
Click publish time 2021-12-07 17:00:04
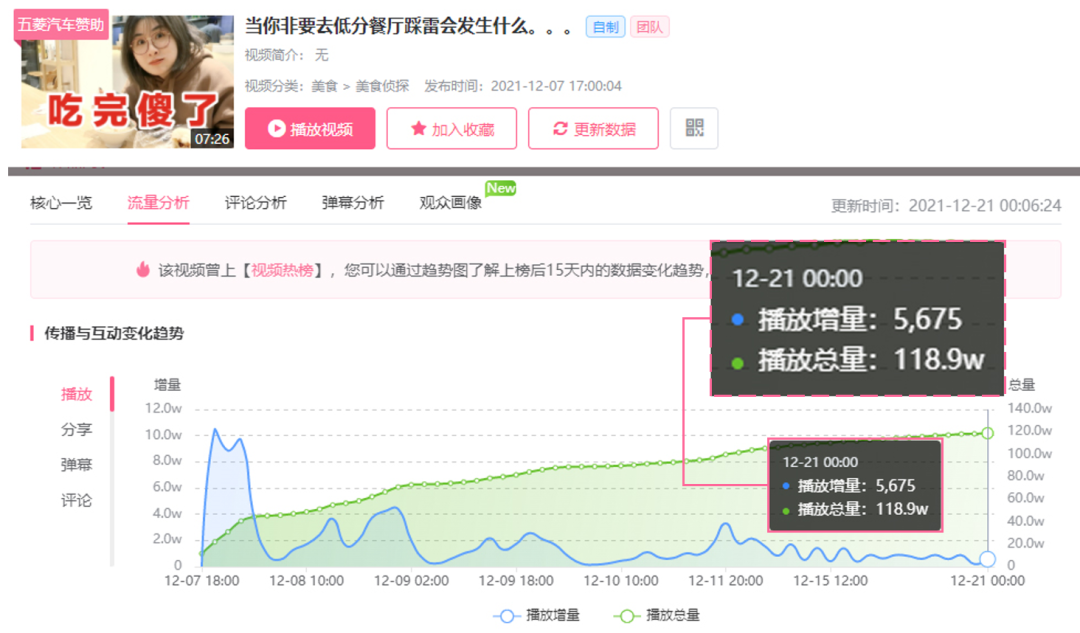556,86
